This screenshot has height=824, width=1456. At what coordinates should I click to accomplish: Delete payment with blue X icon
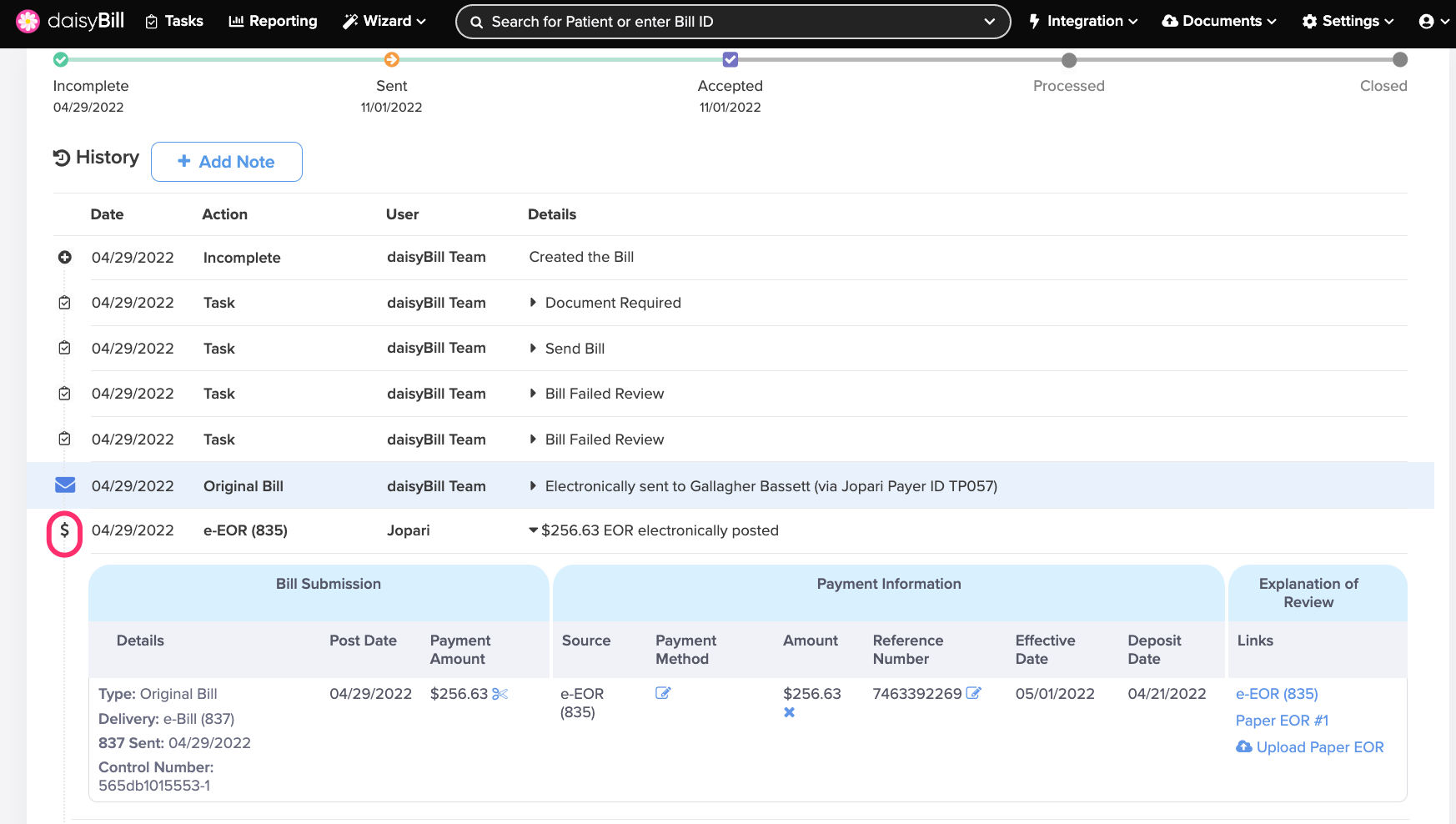coord(789,712)
